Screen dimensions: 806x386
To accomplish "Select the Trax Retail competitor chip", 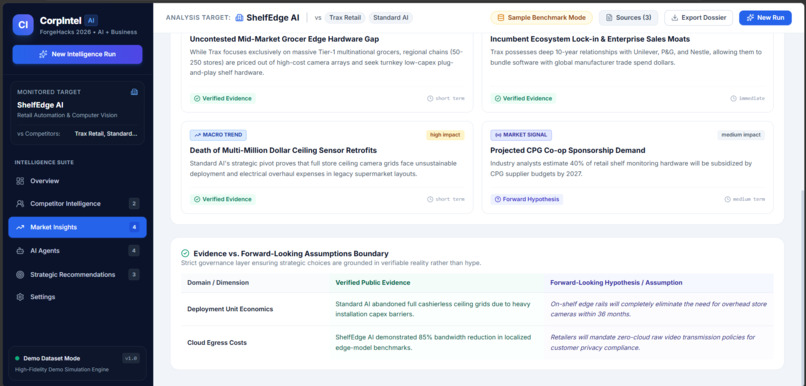I will [x=344, y=17].
